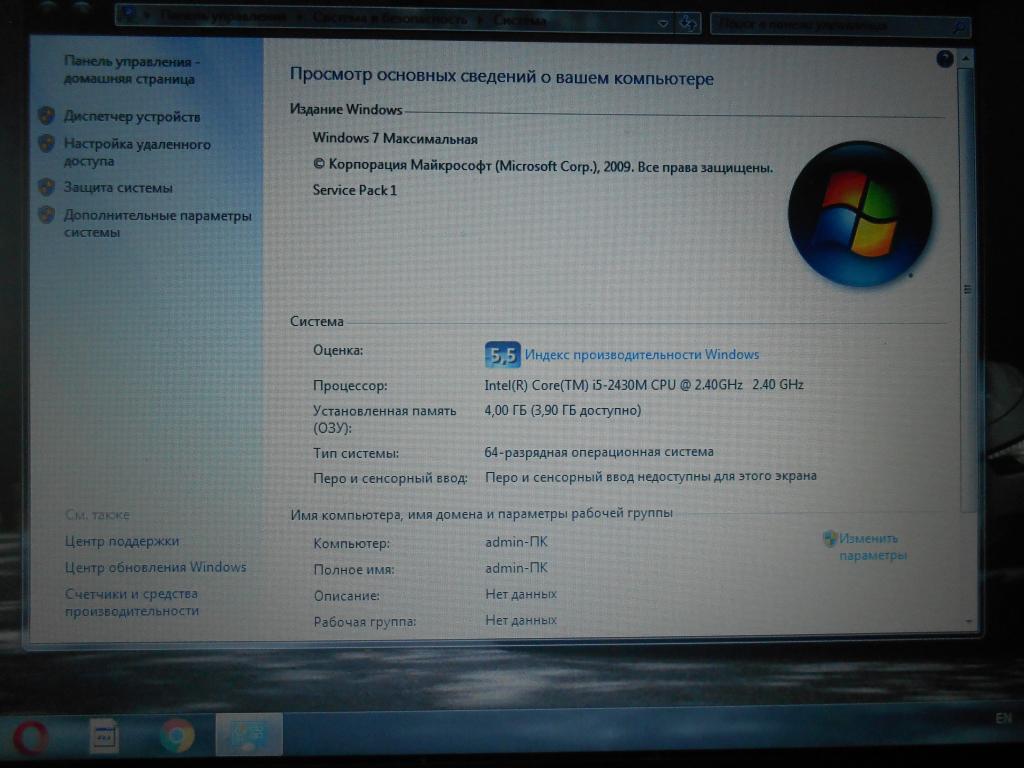The image size is (1024, 768).
Task: Click the См. также heading
Action: (x=97, y=515)
